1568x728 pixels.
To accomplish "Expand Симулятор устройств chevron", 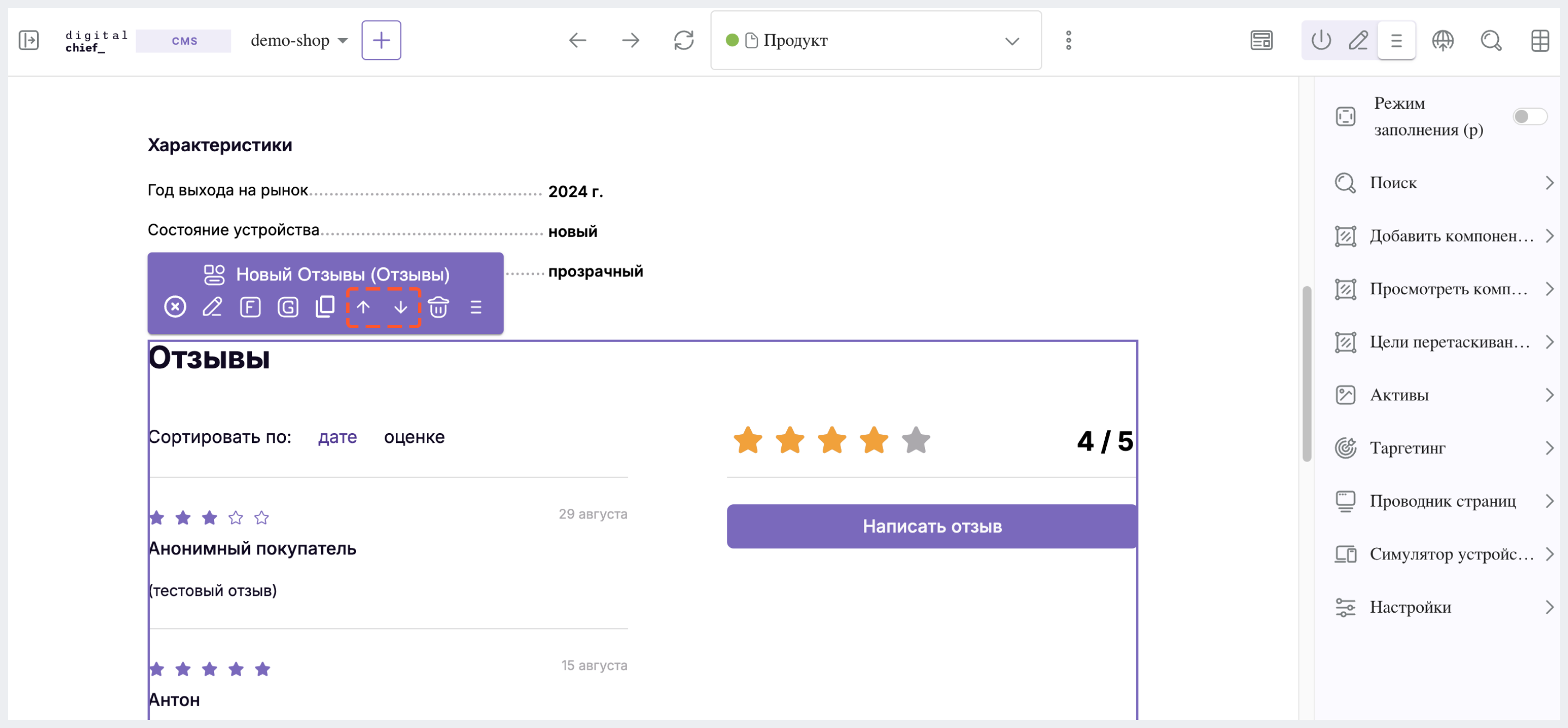I will click(x=1549, y=554).
